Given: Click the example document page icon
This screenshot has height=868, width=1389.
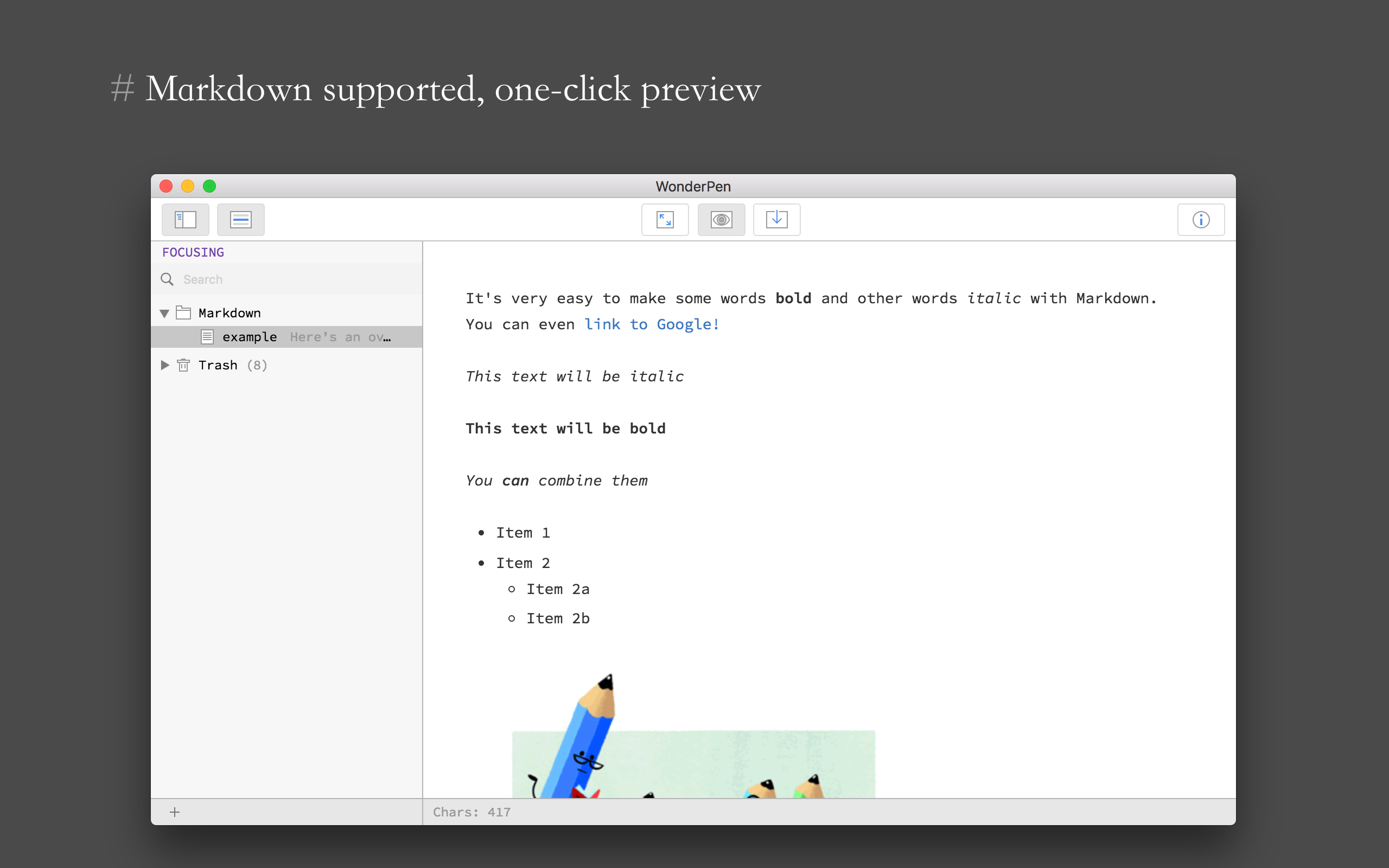Looking at the screenshot, I should pyautogui.click(x=207, y=337).
